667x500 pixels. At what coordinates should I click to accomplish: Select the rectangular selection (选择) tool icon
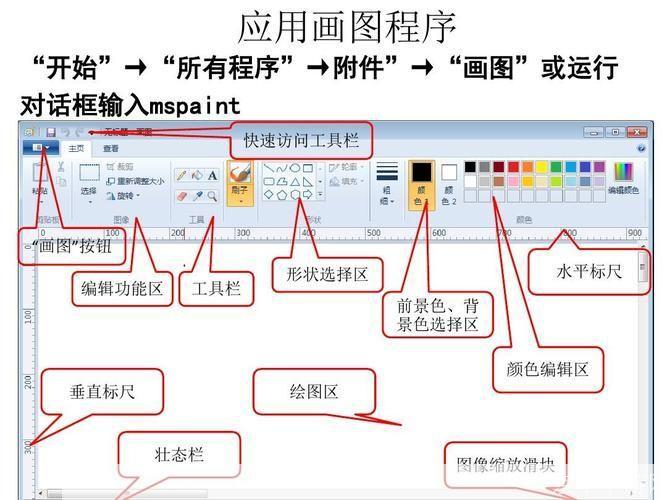coord(89,173)
